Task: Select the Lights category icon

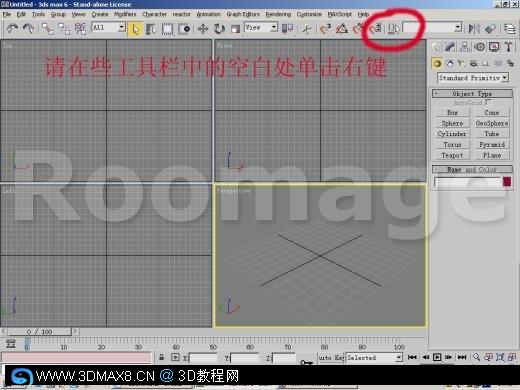Action: [461, 63]
